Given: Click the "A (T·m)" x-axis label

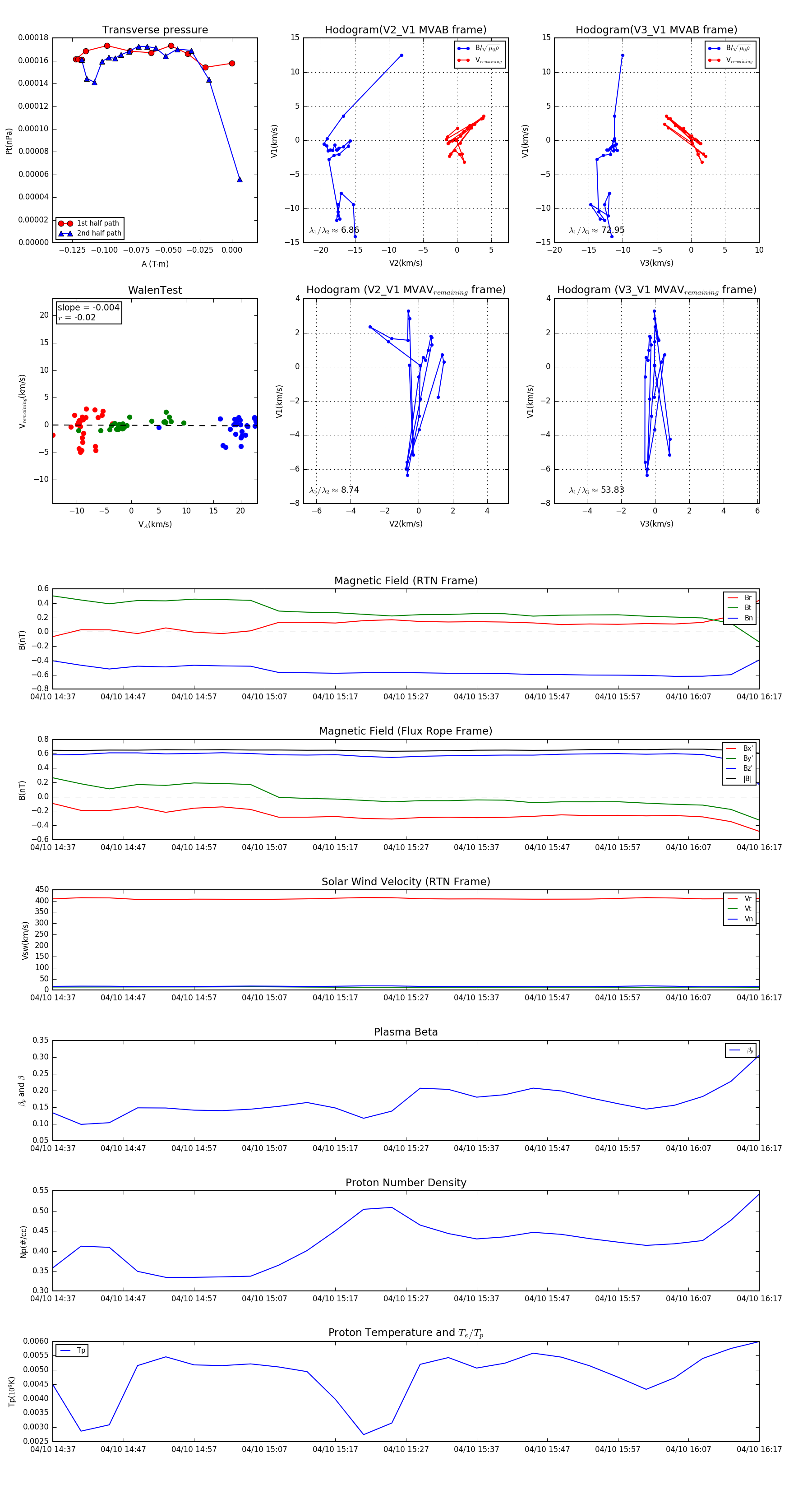Looking at the screenshot, I should 155,264.
